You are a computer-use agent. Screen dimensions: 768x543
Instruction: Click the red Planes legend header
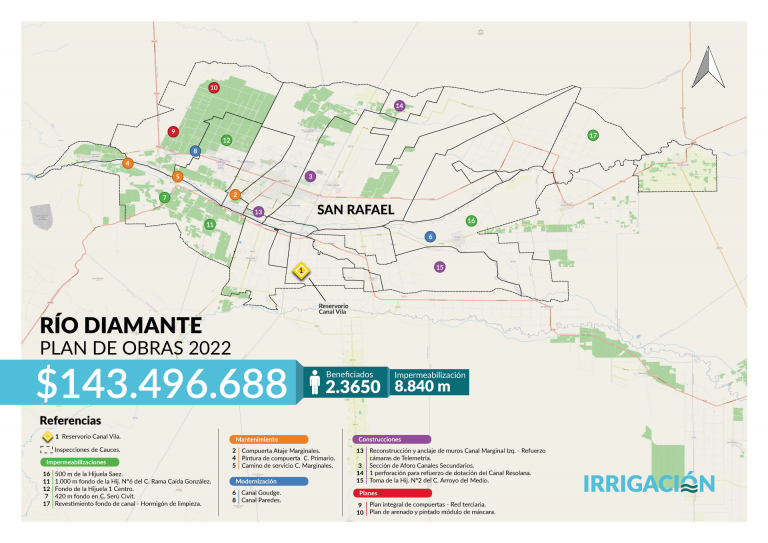pos(372,493)
